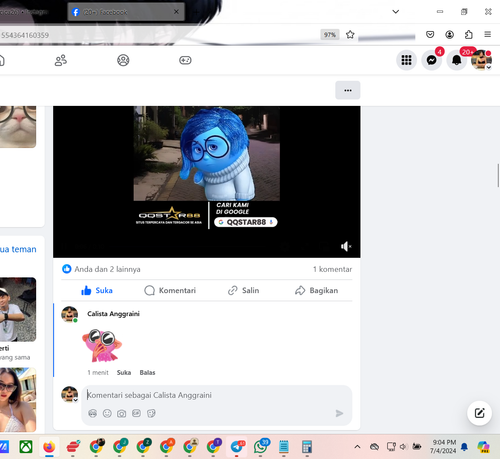
Task: Open the taskbar volume speaker icon
Action: click(404, 447)
